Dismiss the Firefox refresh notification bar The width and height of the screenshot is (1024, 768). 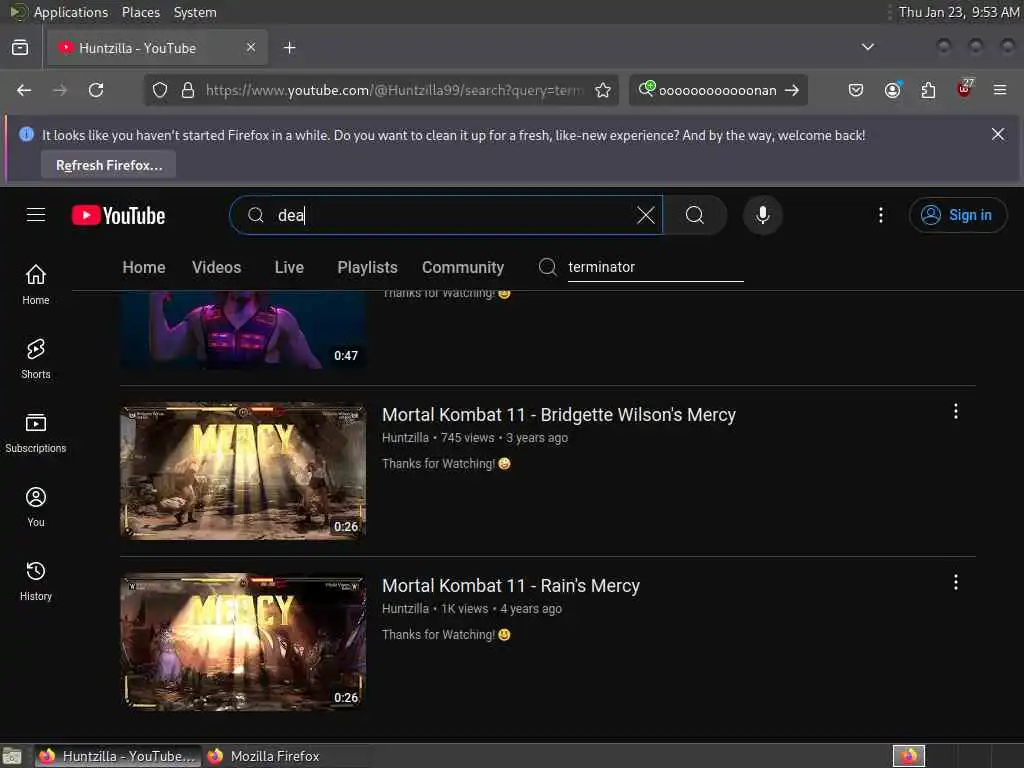pos(997,134)
